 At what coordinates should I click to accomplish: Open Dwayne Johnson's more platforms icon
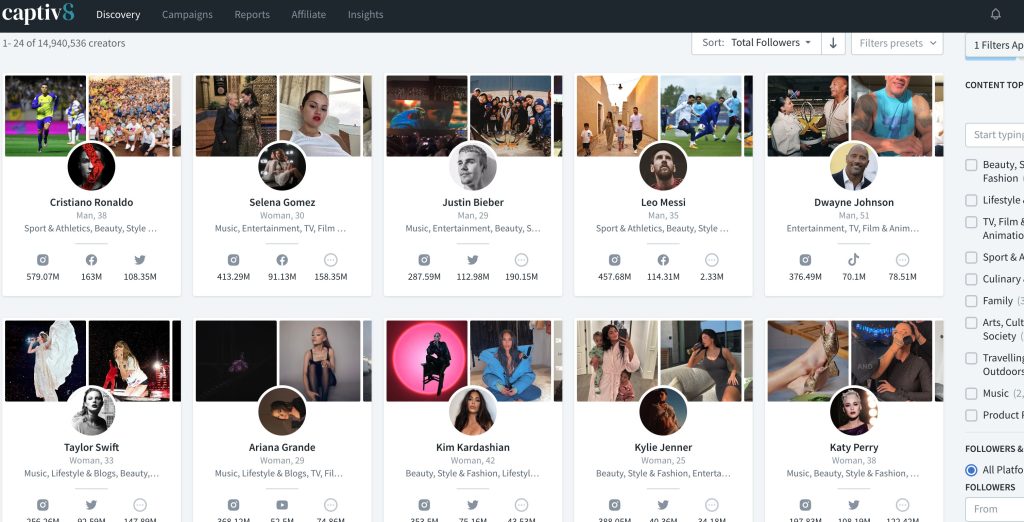(903, 260)
